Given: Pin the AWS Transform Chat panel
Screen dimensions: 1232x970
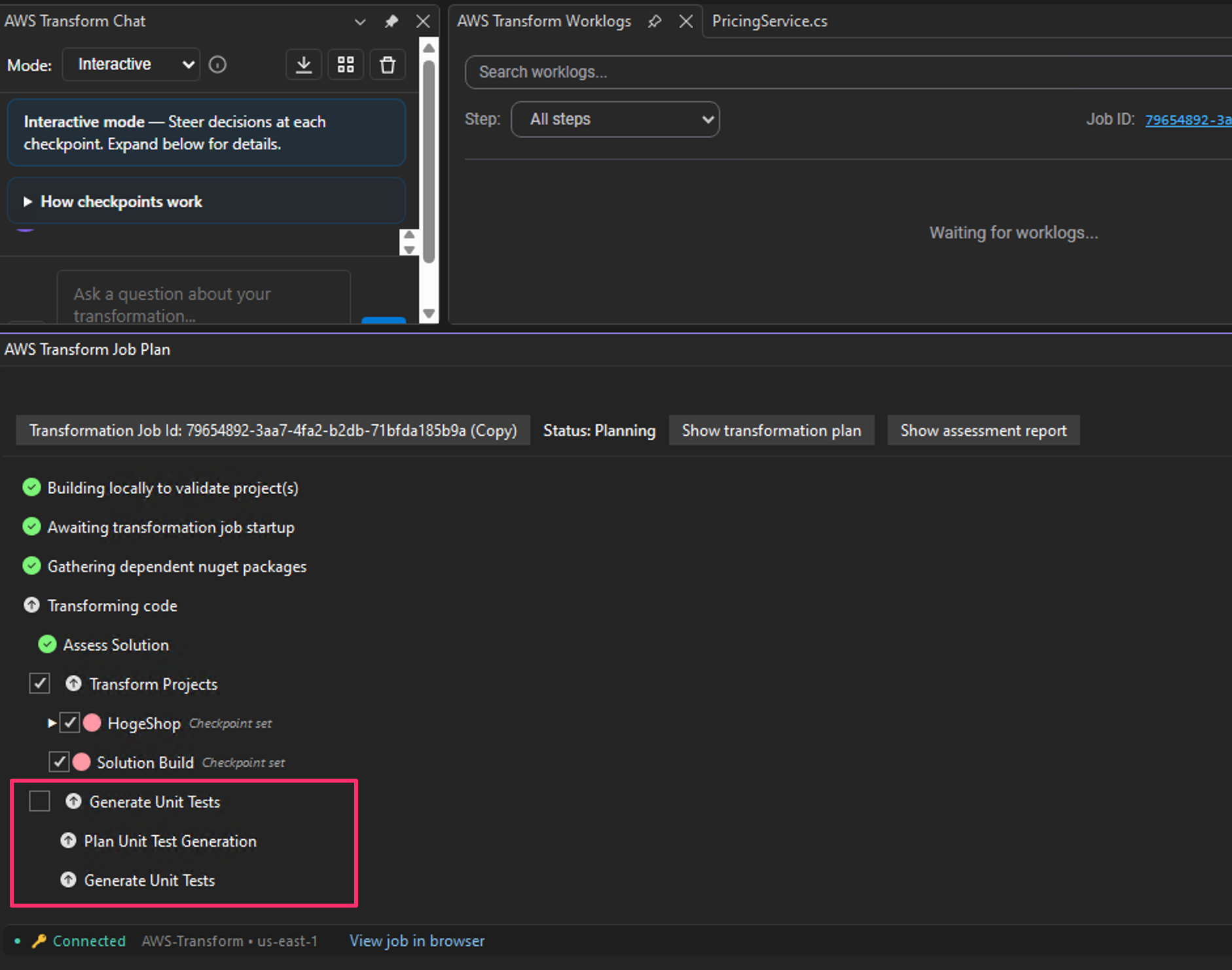Looking at the screenshot, I should pyautogui.click(x=391, y=22).
